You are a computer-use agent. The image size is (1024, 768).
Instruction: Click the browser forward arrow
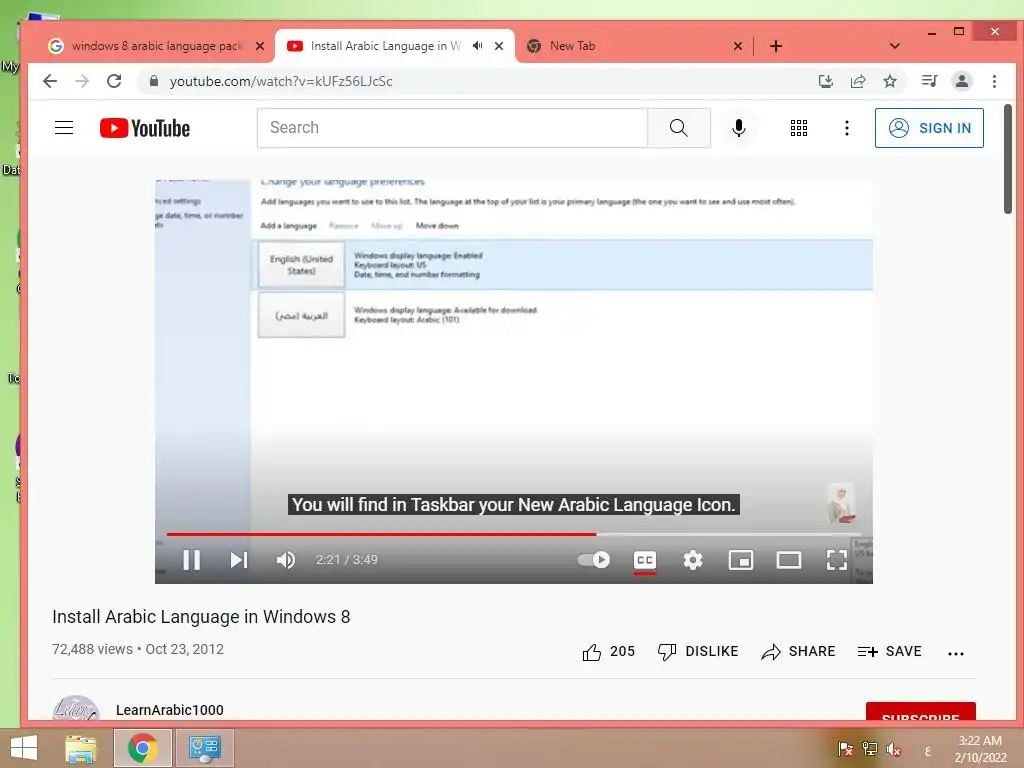point(82,81)
